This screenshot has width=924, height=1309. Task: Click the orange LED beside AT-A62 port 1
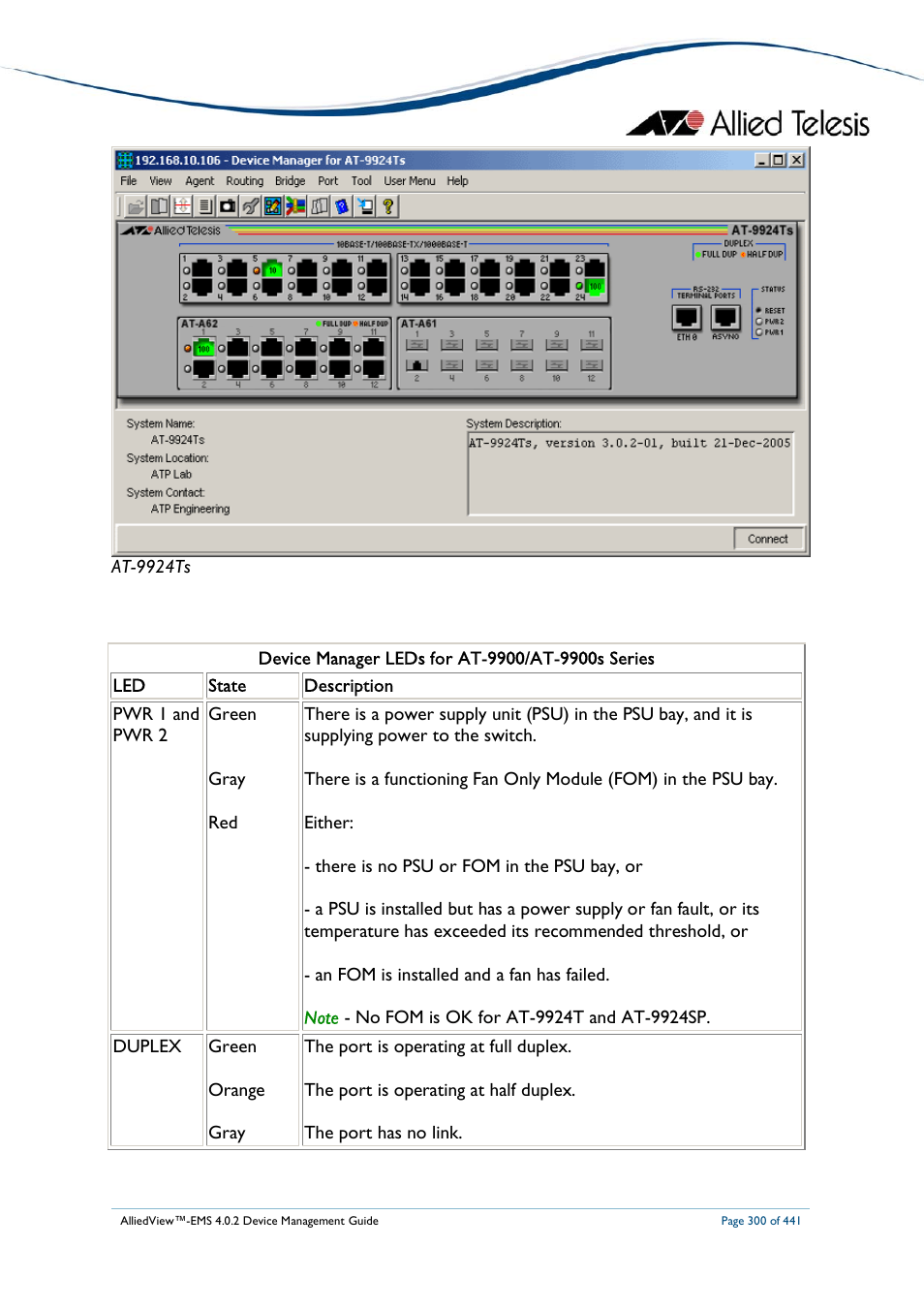188,349
